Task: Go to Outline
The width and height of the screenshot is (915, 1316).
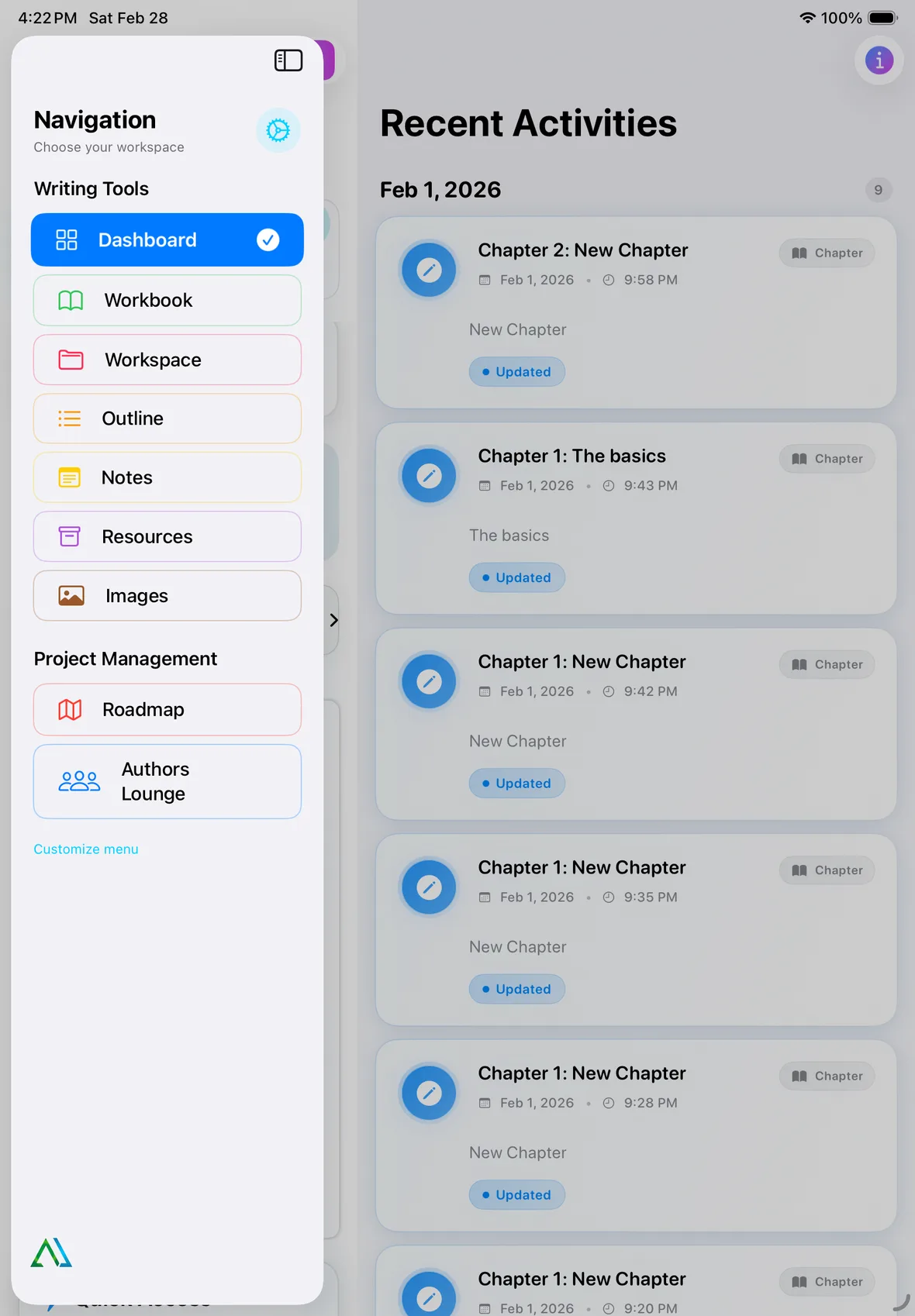Action: [x=167, y=419]
